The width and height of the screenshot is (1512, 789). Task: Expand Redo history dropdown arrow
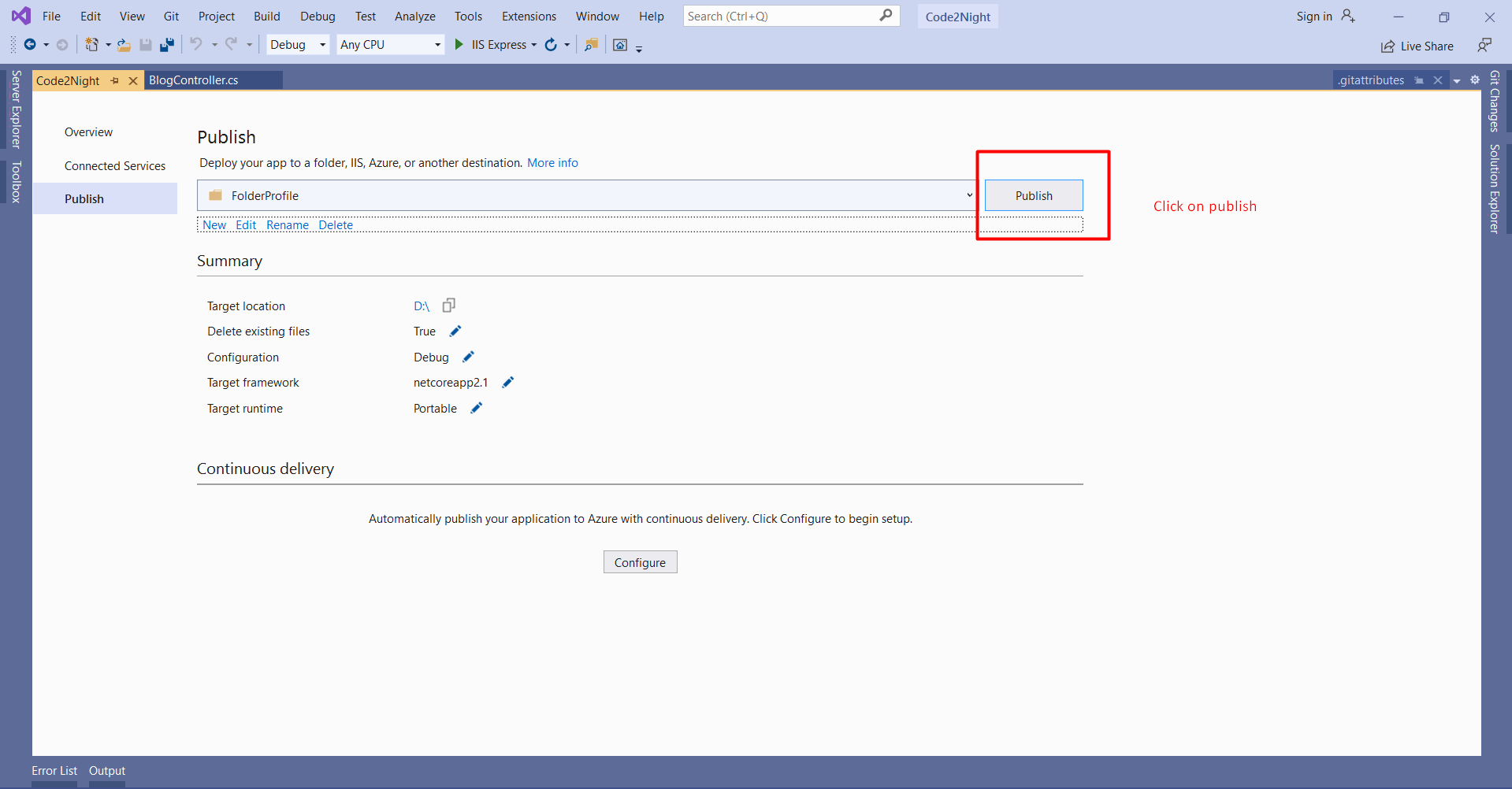tap(249, 45)
